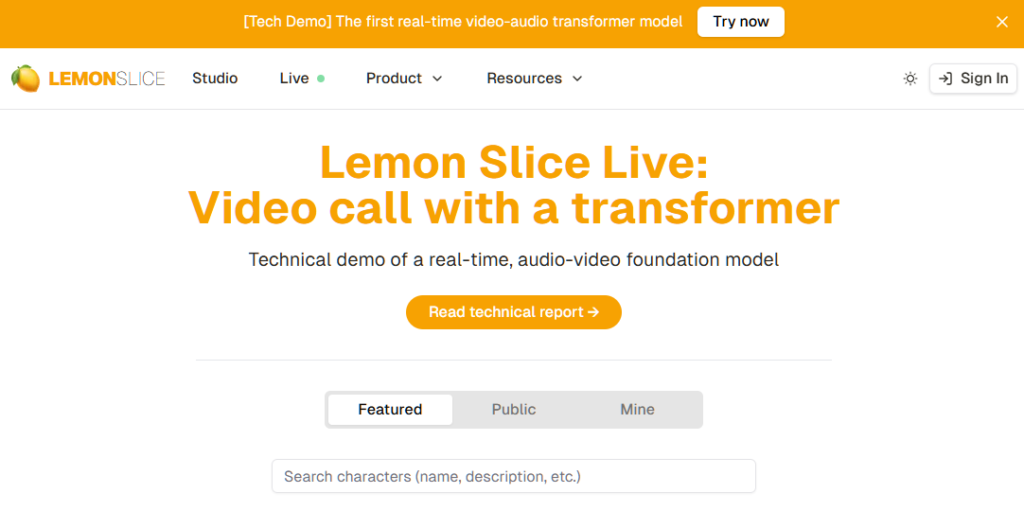Open the Resources menu label

[524, 78]
